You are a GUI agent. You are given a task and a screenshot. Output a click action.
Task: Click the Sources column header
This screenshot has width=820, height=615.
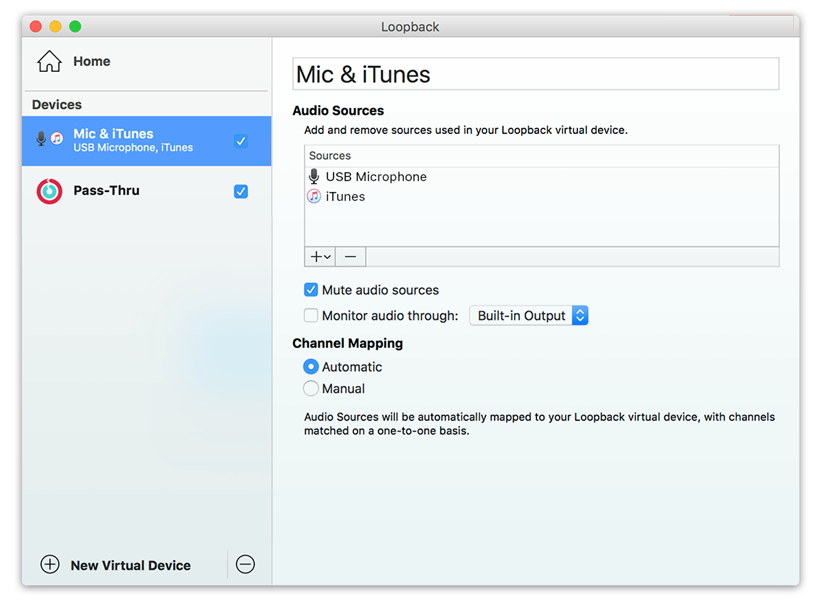point(541,156)
